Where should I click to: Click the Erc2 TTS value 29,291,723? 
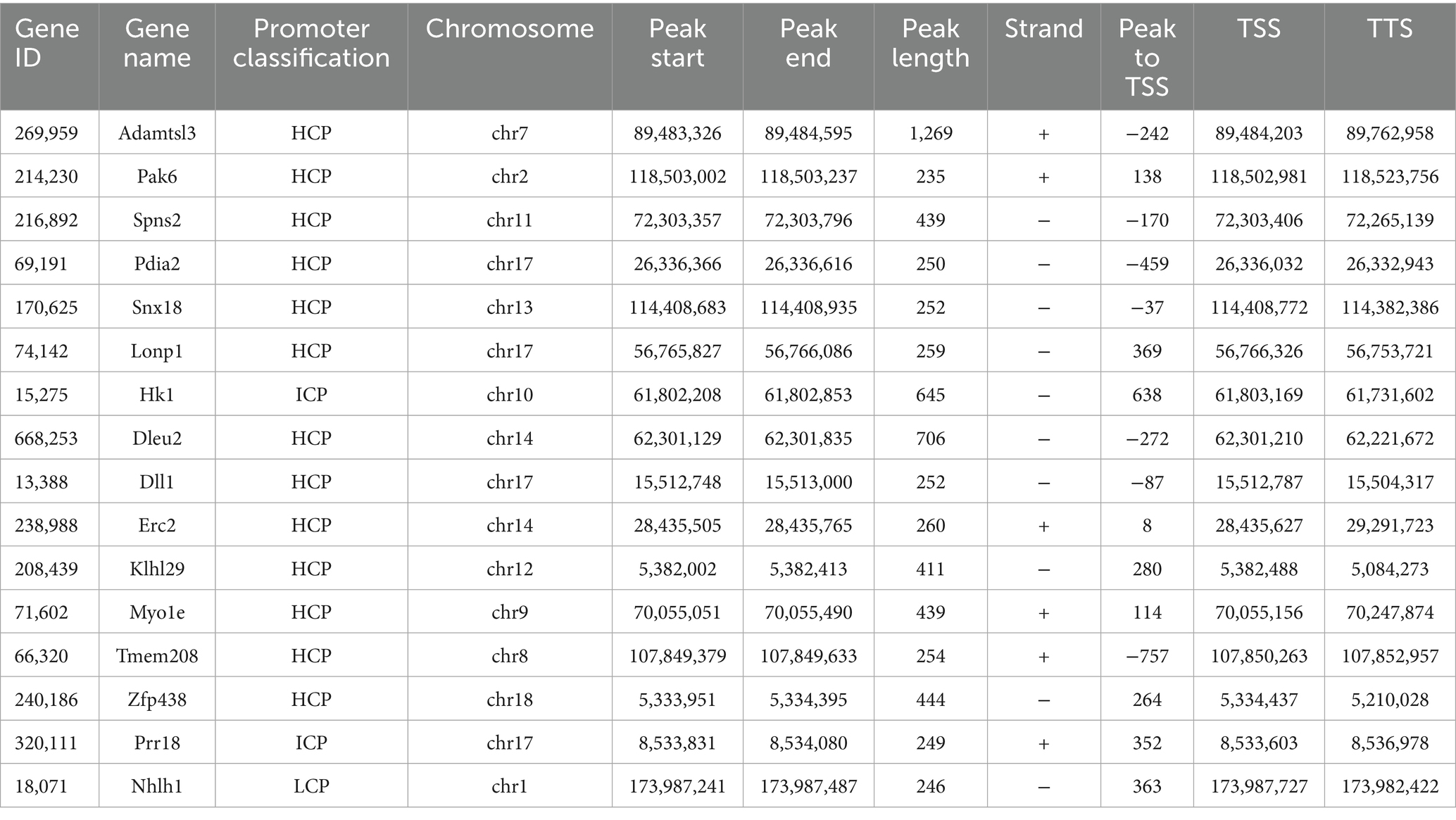point(1390,526)
